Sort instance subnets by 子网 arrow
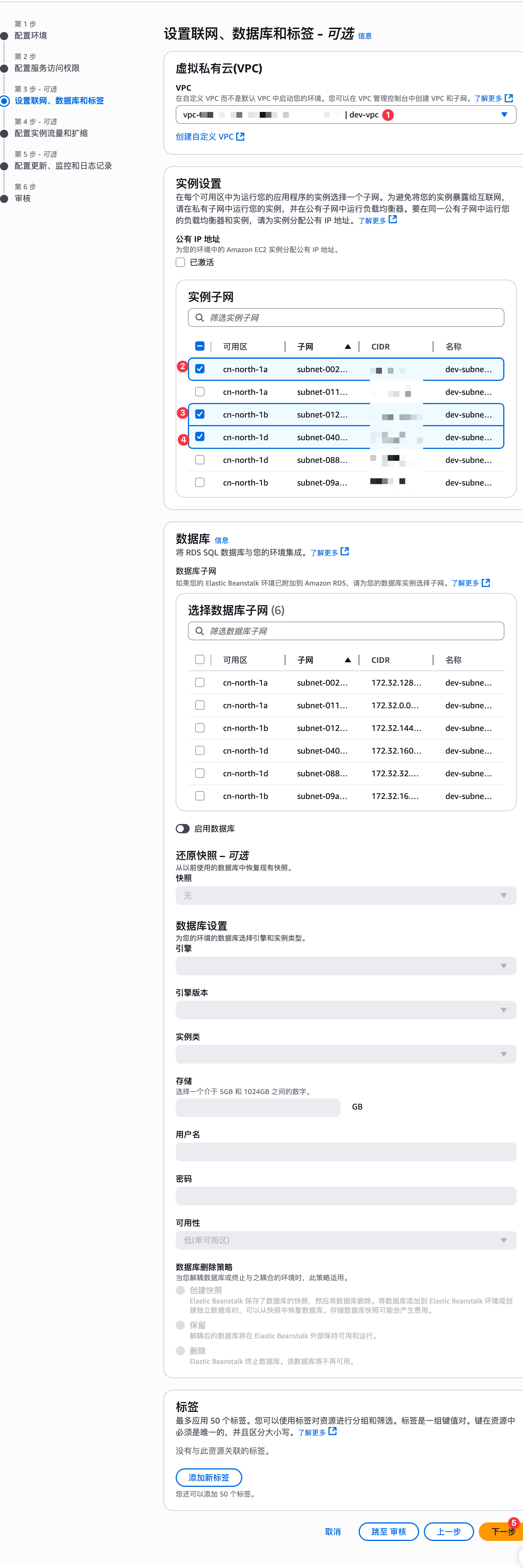 point(348,346)
